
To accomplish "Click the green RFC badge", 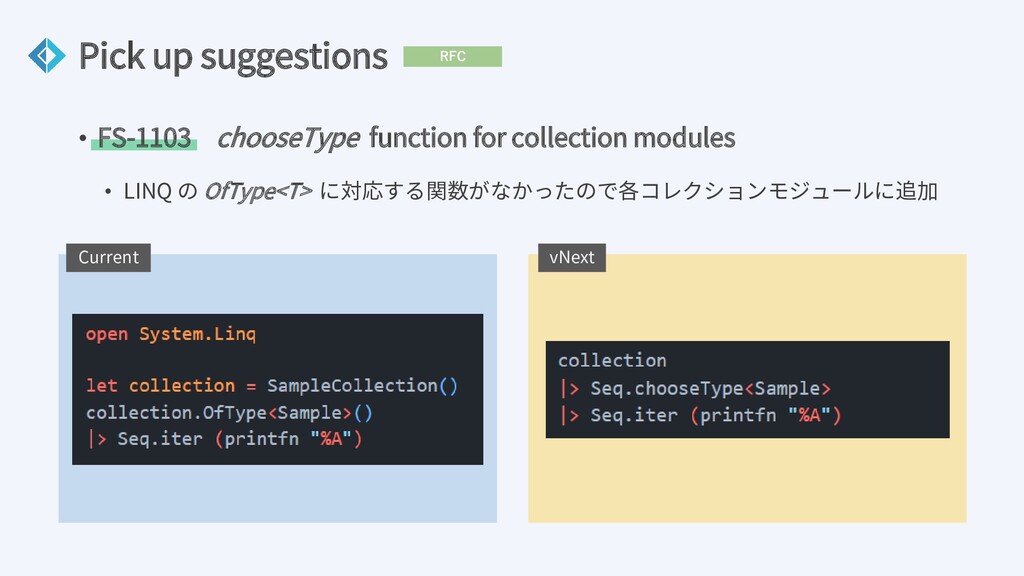I will point(453,56).
